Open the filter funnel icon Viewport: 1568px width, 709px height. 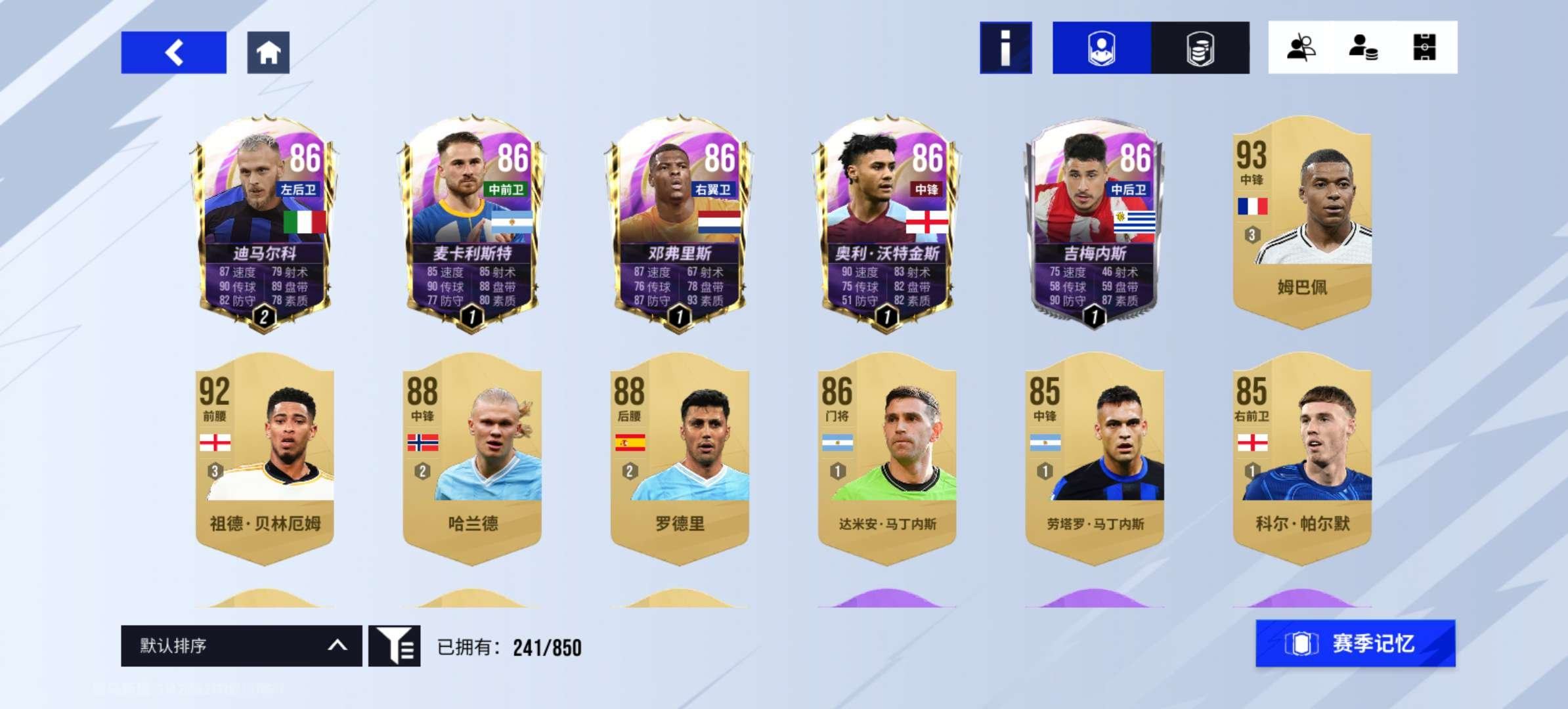click(x=394, y=646)
